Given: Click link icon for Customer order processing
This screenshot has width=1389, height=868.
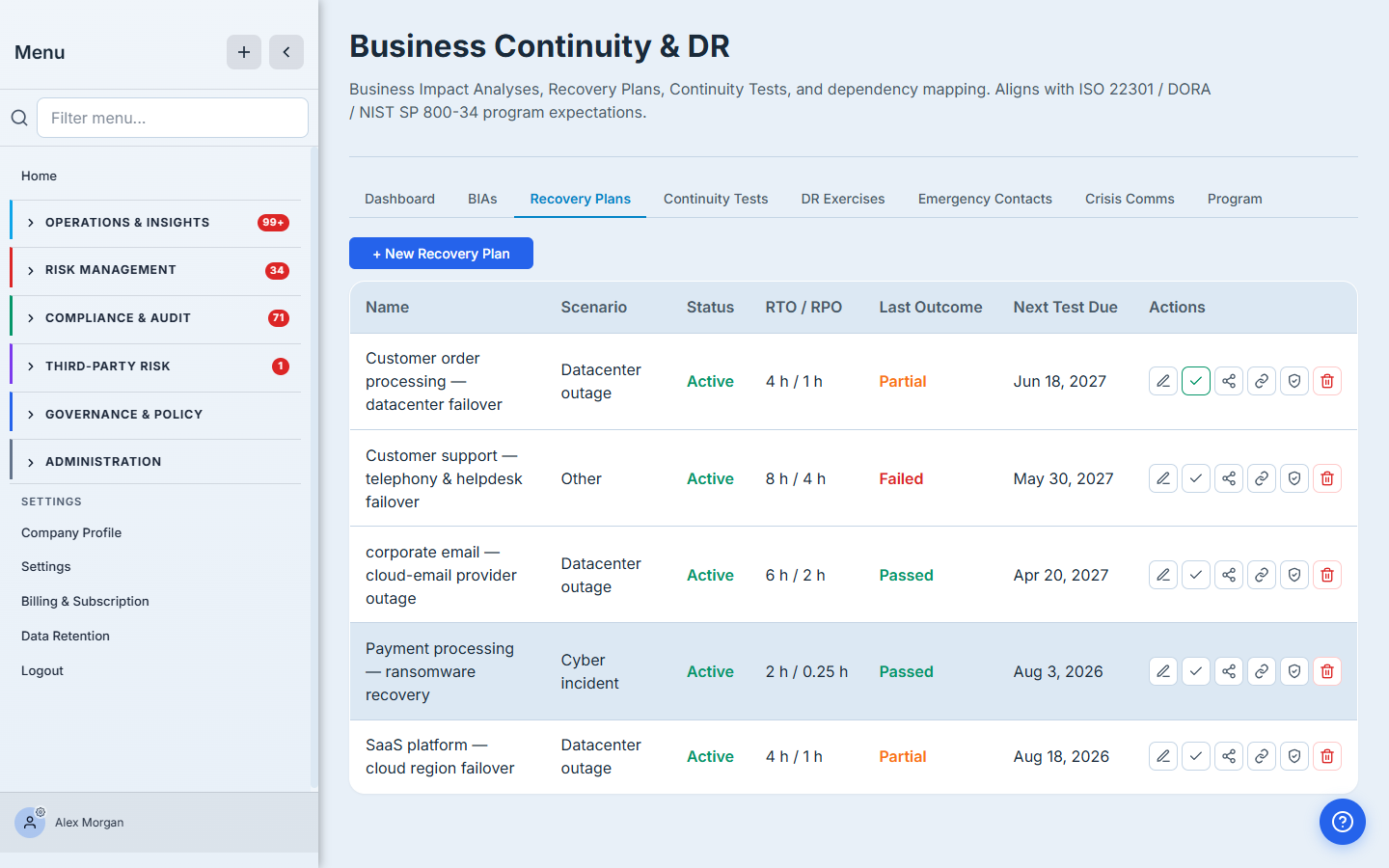Looking at the screenshot, I should point(1262,381).
